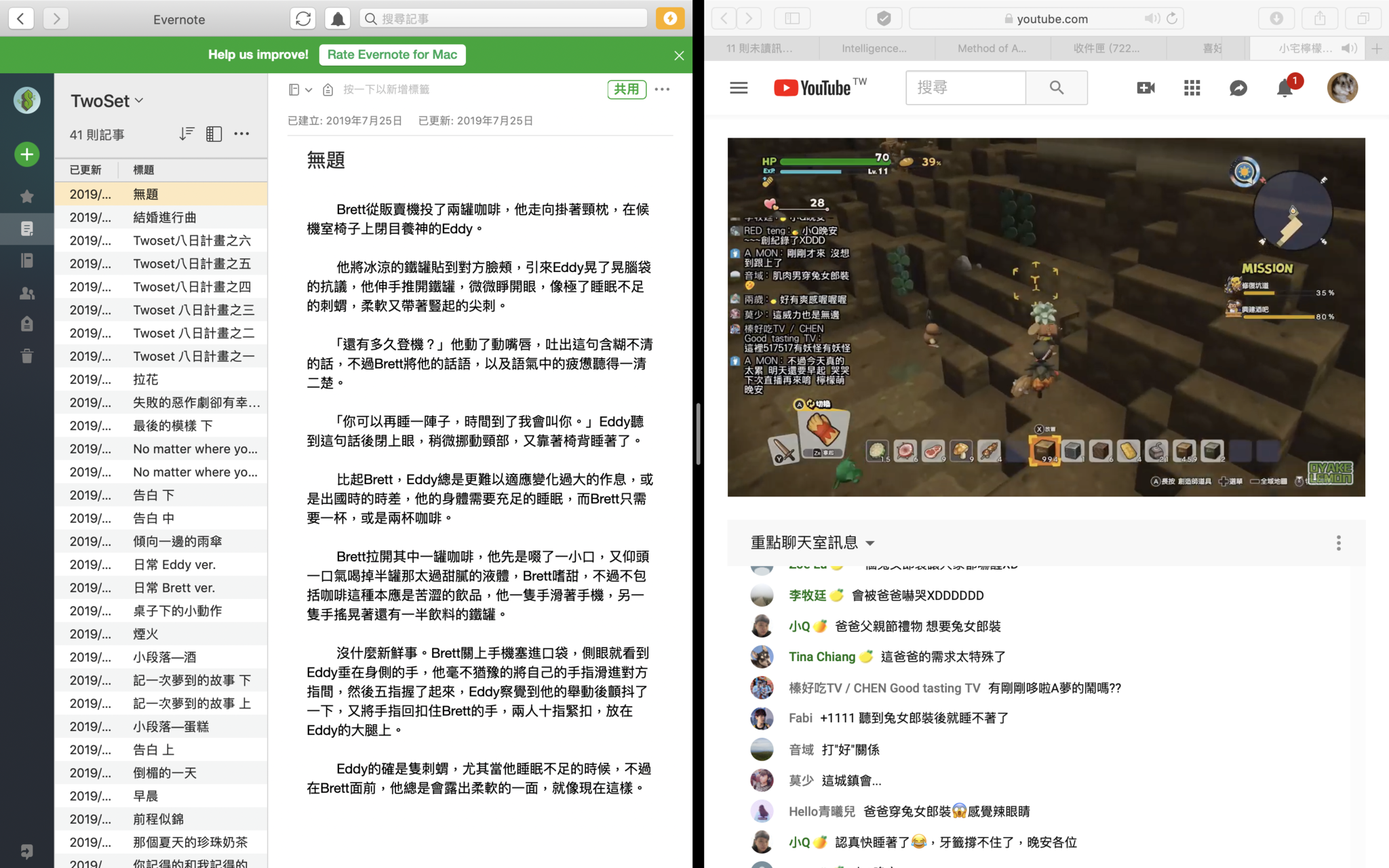
Task: Open Shortcuts star in Evernote sidebar
Action: [x=27, y=197]
